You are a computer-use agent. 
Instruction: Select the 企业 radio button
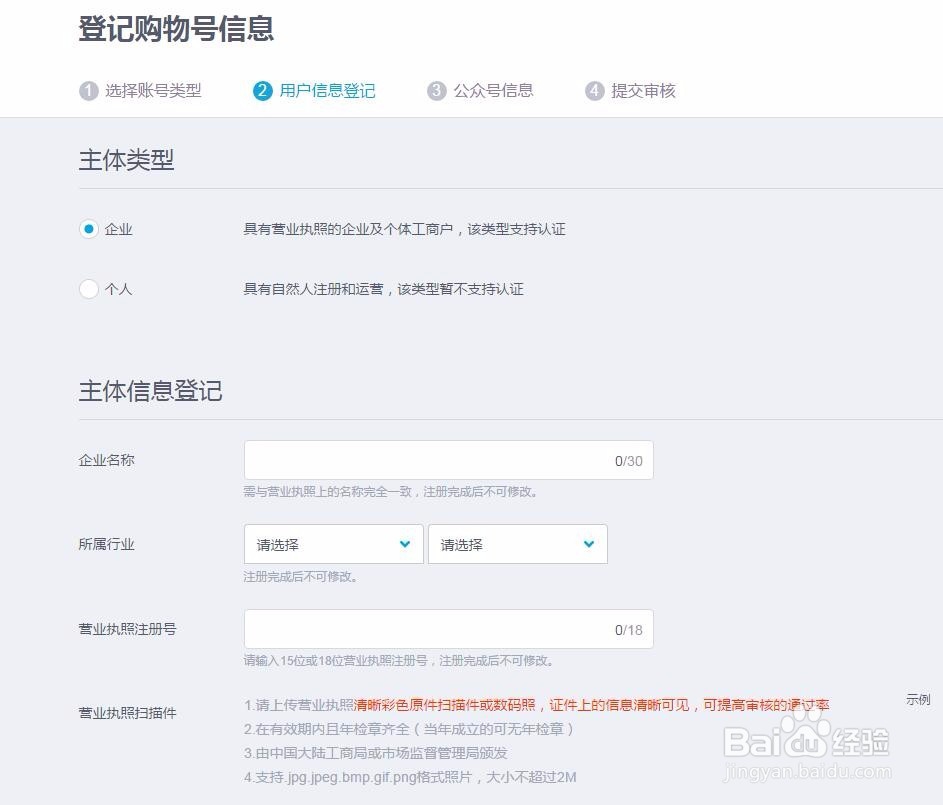pyautogui.click(x=88, y=229)
